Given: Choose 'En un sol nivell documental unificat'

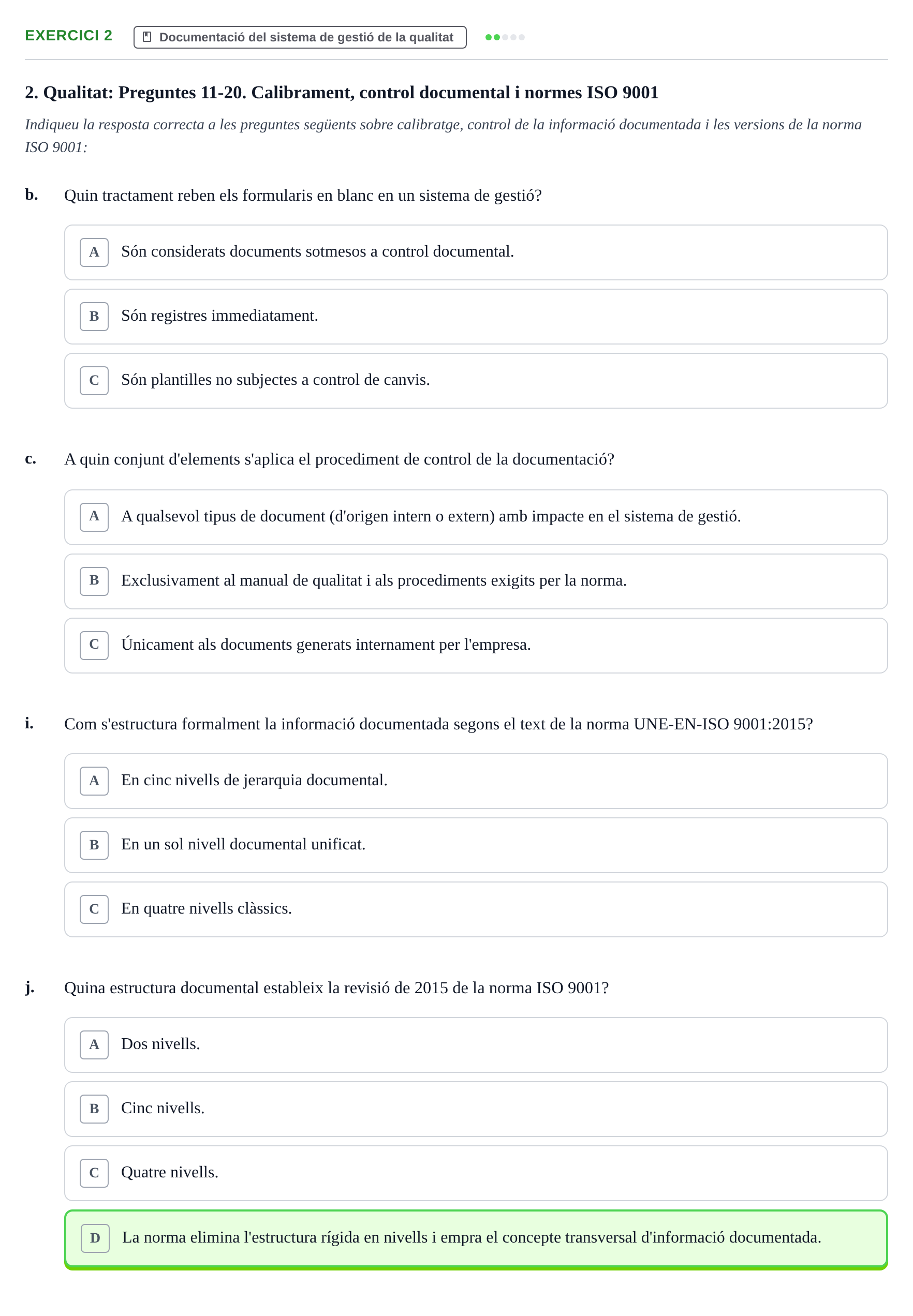Looking at the screenshot, I should (x=475, y=844).
